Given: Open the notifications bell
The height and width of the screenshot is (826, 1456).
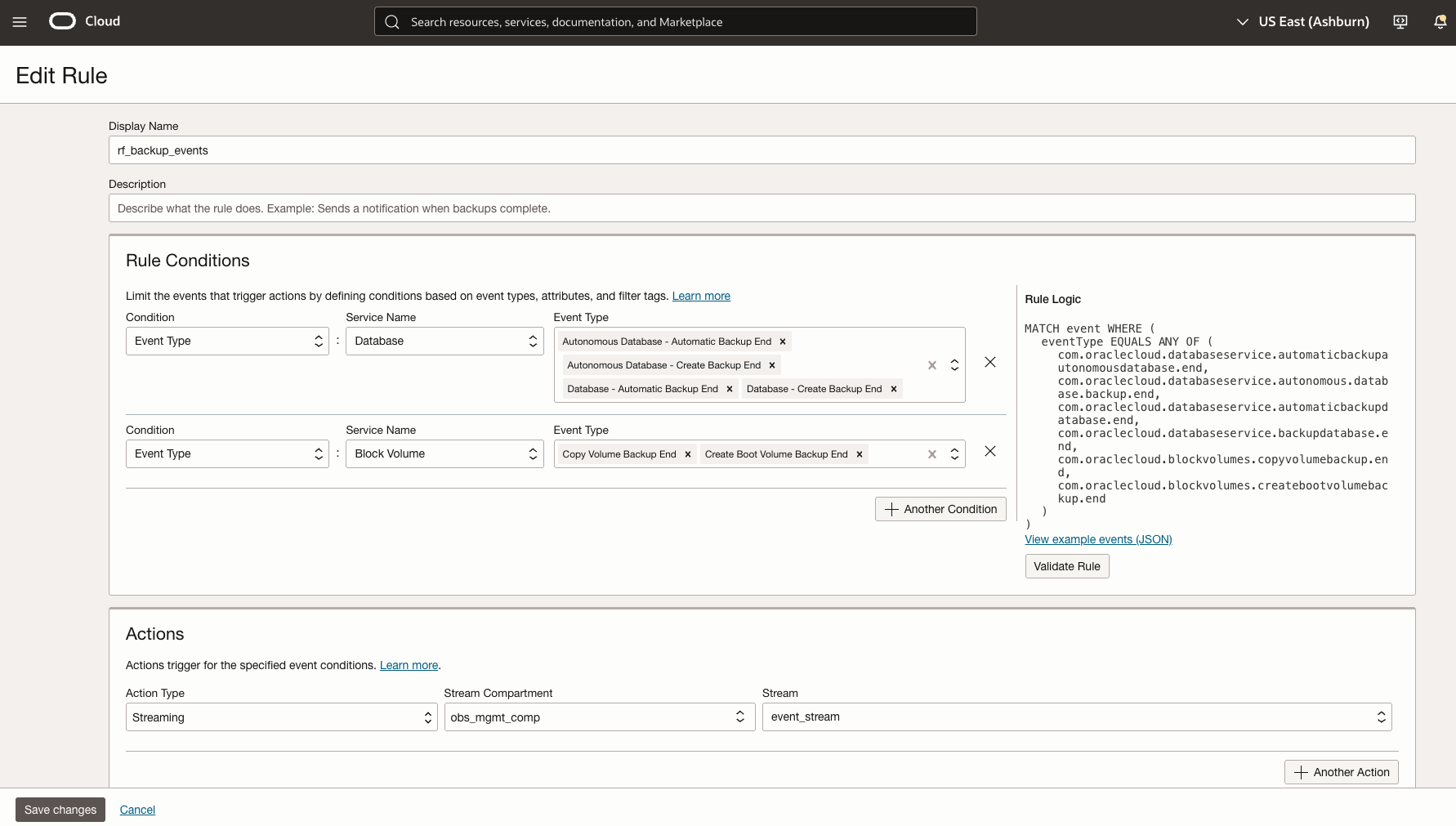Looking at the screenshot, I should coord(1439,21).
